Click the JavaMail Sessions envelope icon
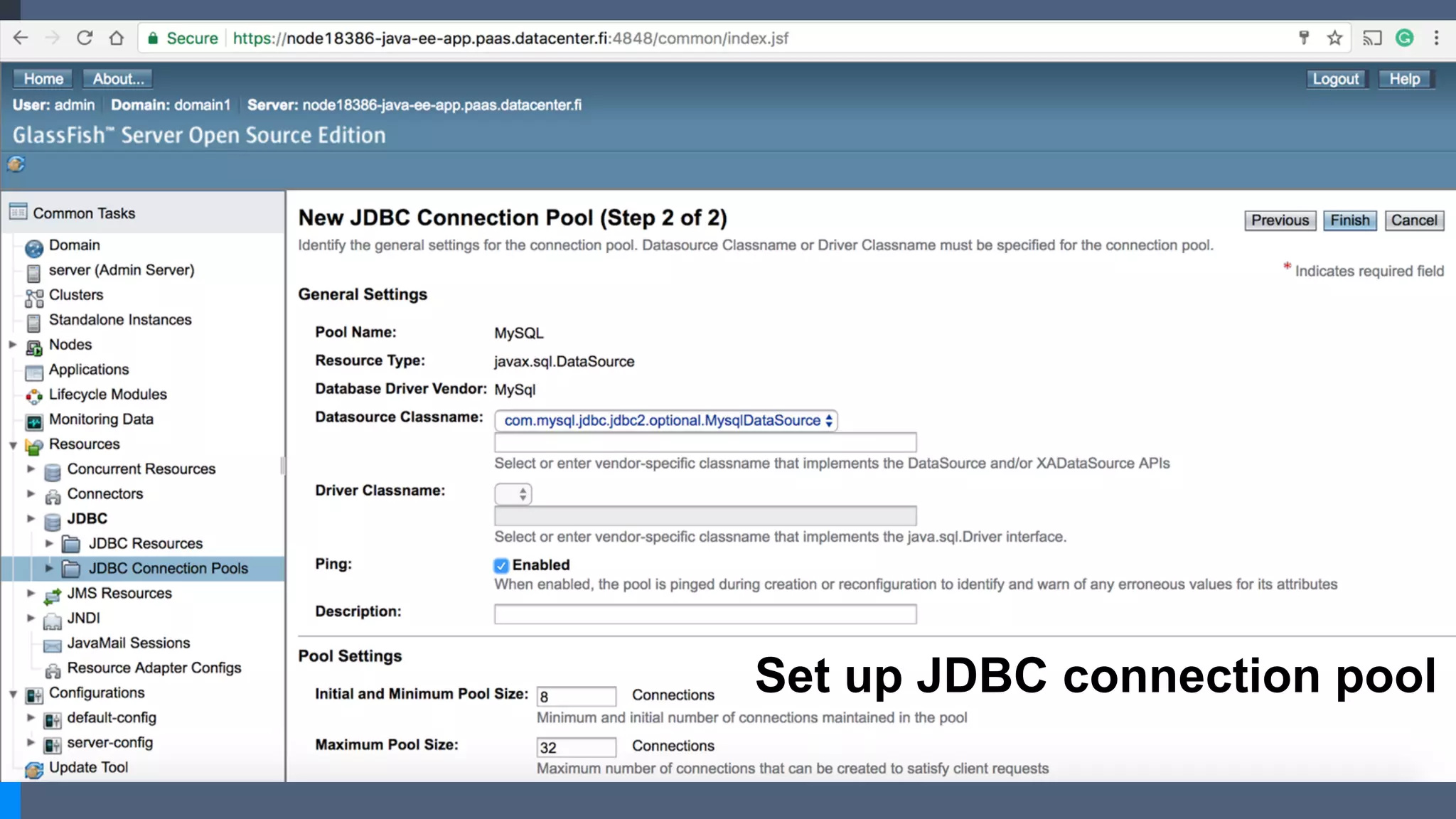This screenshot has width=1456, height=819. coord(53,646)
